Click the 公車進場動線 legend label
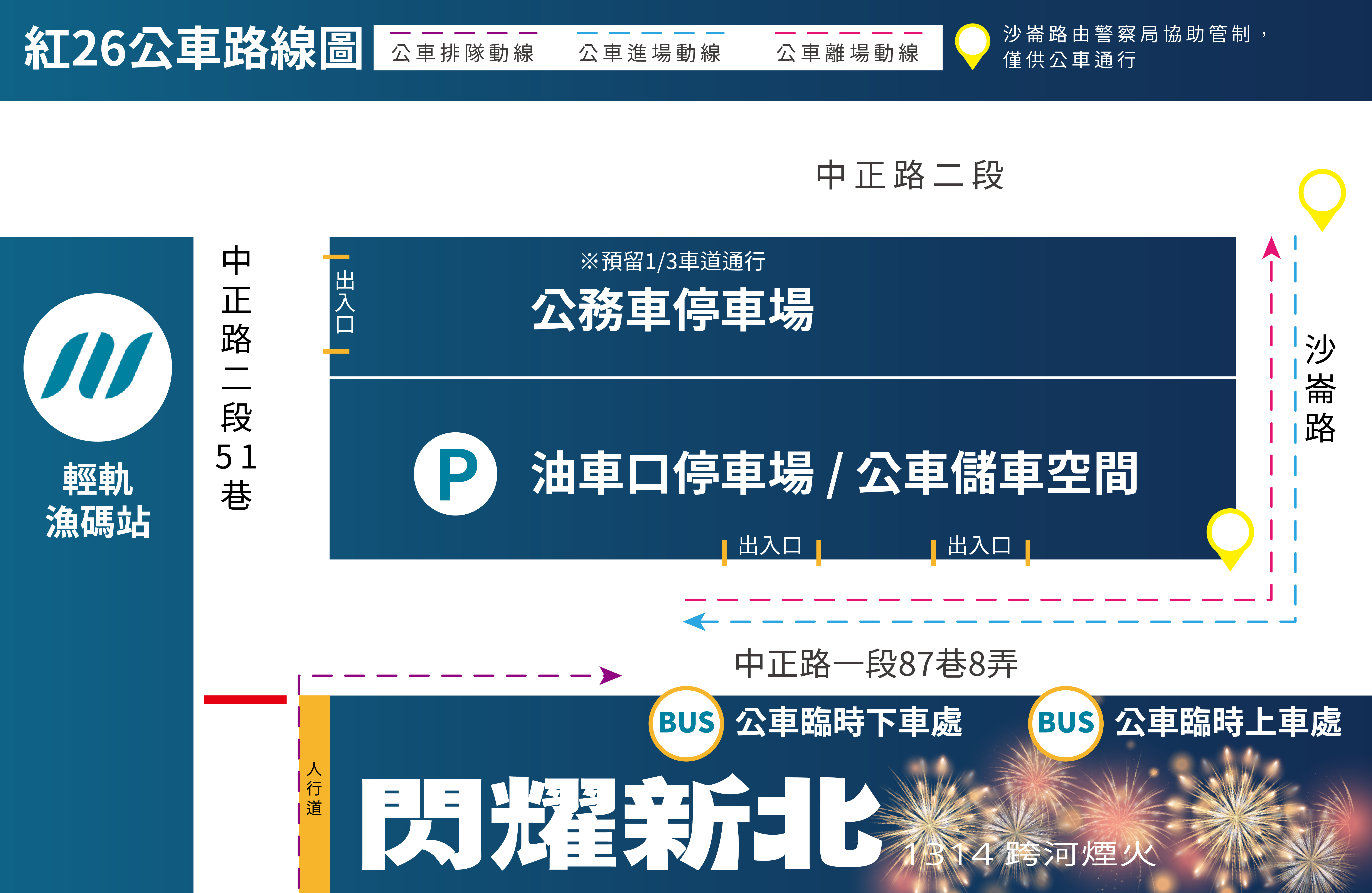Image resolution: width=1372 pixels, height=893 pixels. coord(650,53)
